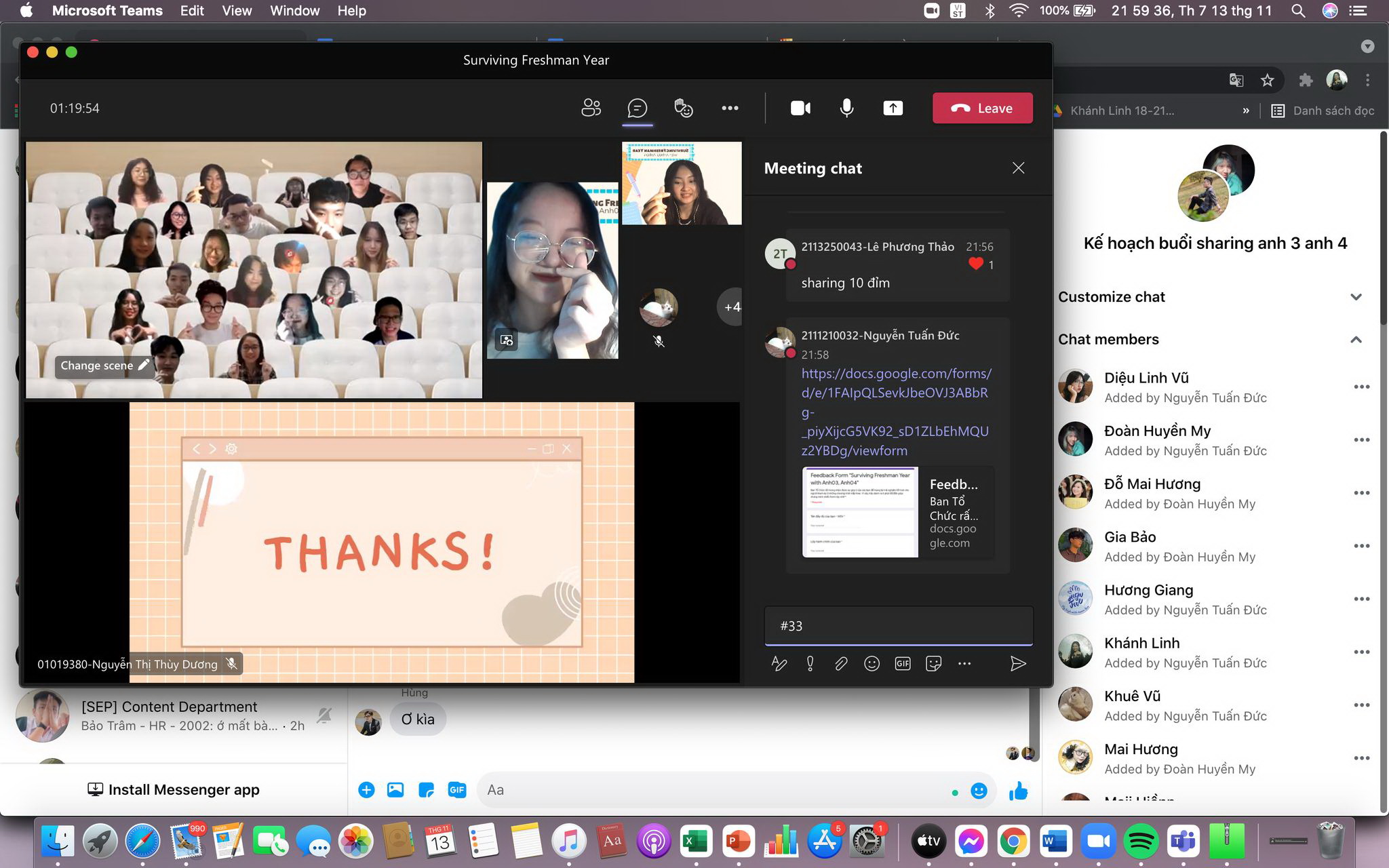
Task: Set message delivery options exclamation icon
Action: [810, 664]
